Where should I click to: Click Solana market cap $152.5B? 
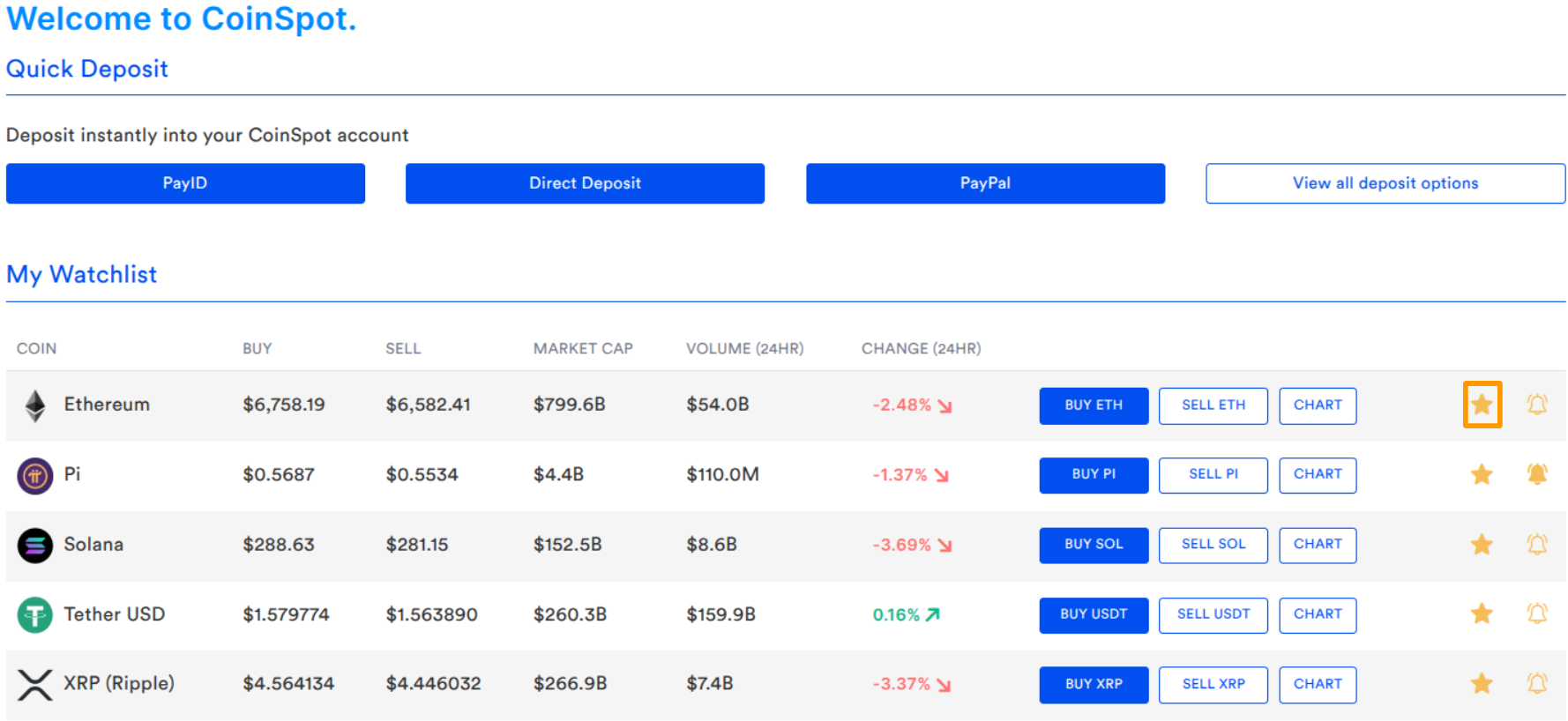[568, 544]
